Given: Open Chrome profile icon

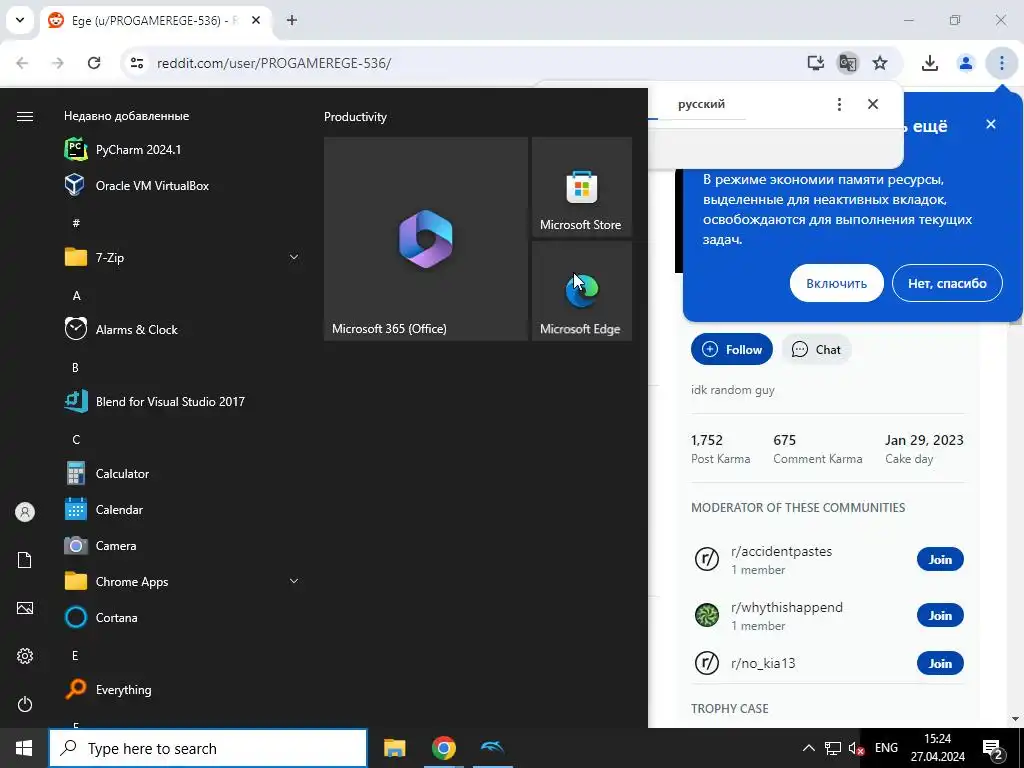Looking at the screenshot, I should pos(966,63).
